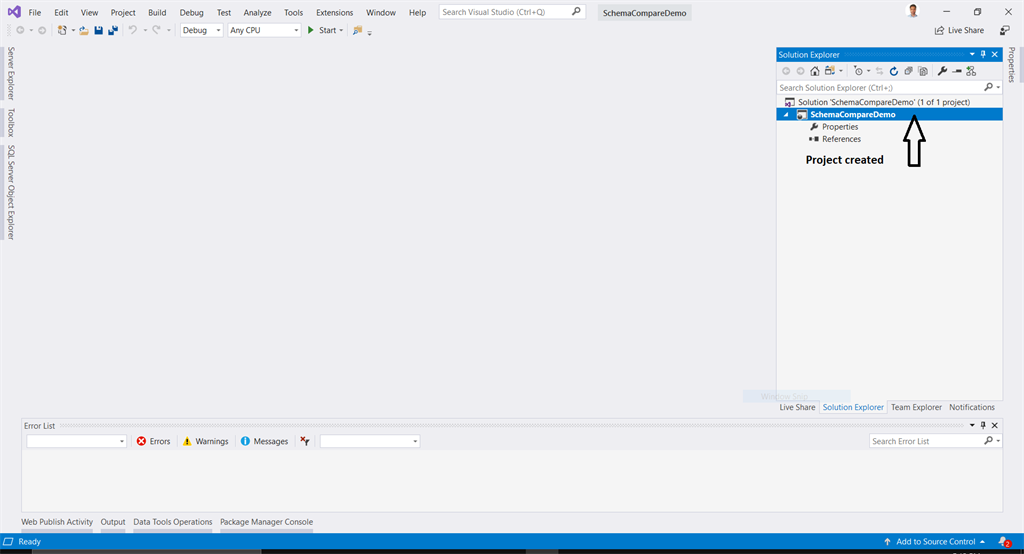Image resolution: width=1024 pixels, height=554 pixels.
Task: Click the Collapse All icon in Solution Explorer
Action: 908,71
